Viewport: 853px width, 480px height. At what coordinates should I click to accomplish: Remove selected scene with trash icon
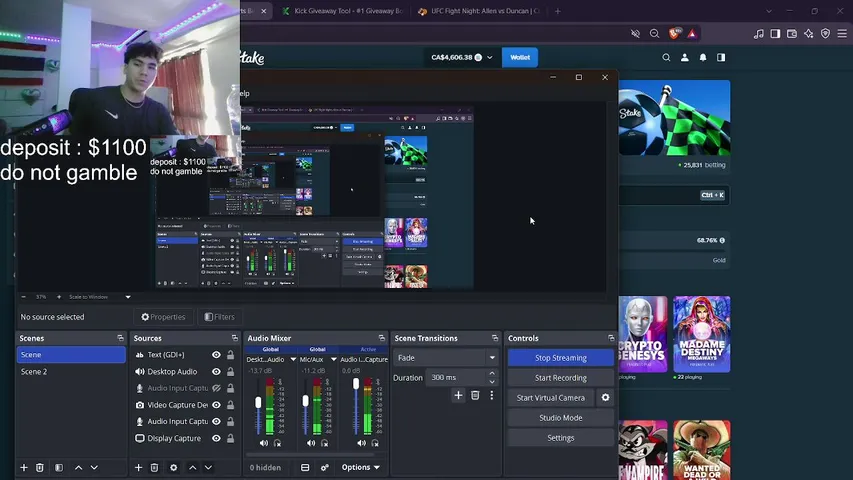point(40,467)
